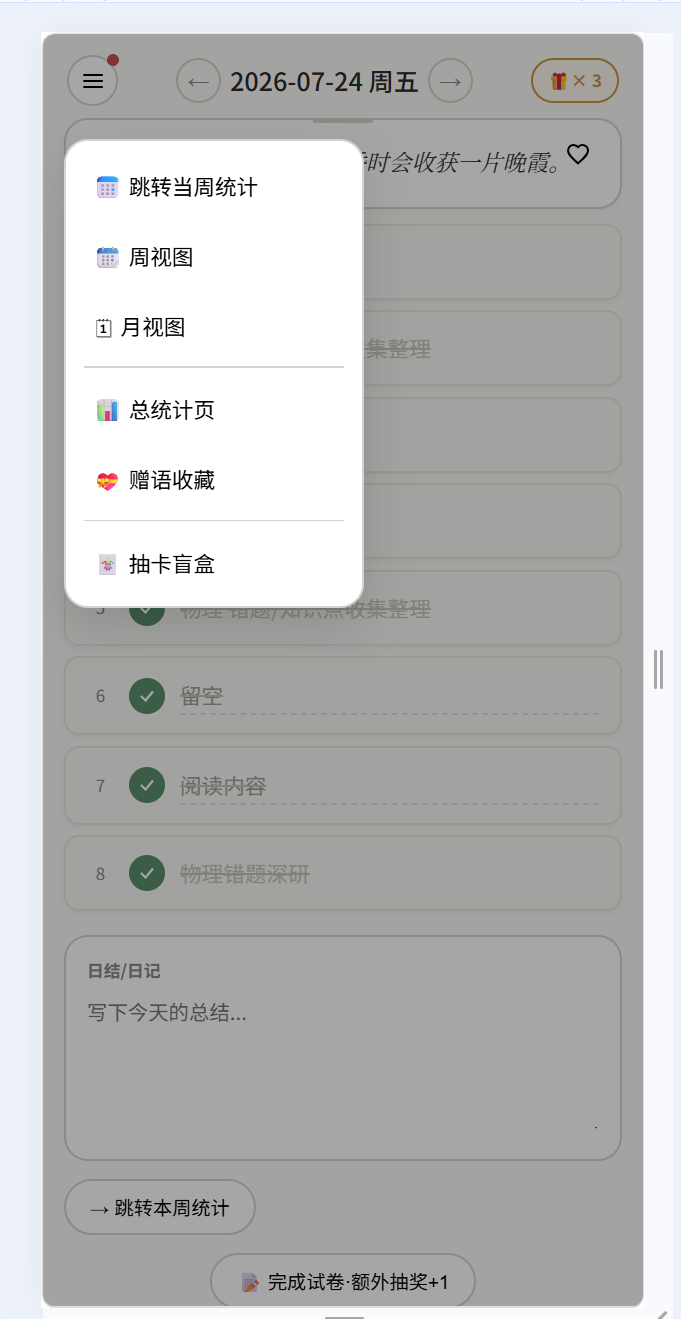681x1319 pixels.
Task: Click the calendar icon beside 周视图
Action: point(107,257)
